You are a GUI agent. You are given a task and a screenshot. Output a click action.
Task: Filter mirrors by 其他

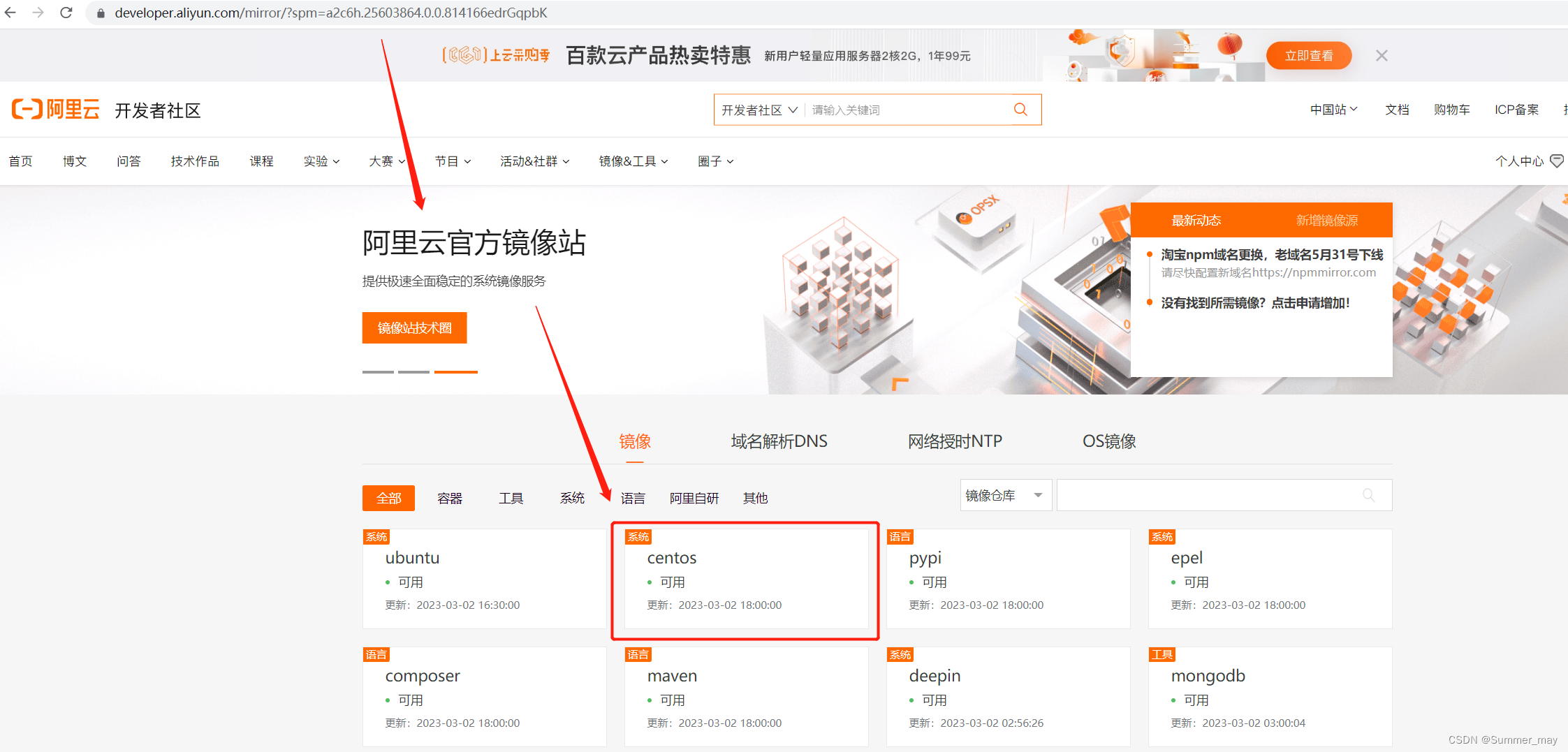[x=755, y=498]
